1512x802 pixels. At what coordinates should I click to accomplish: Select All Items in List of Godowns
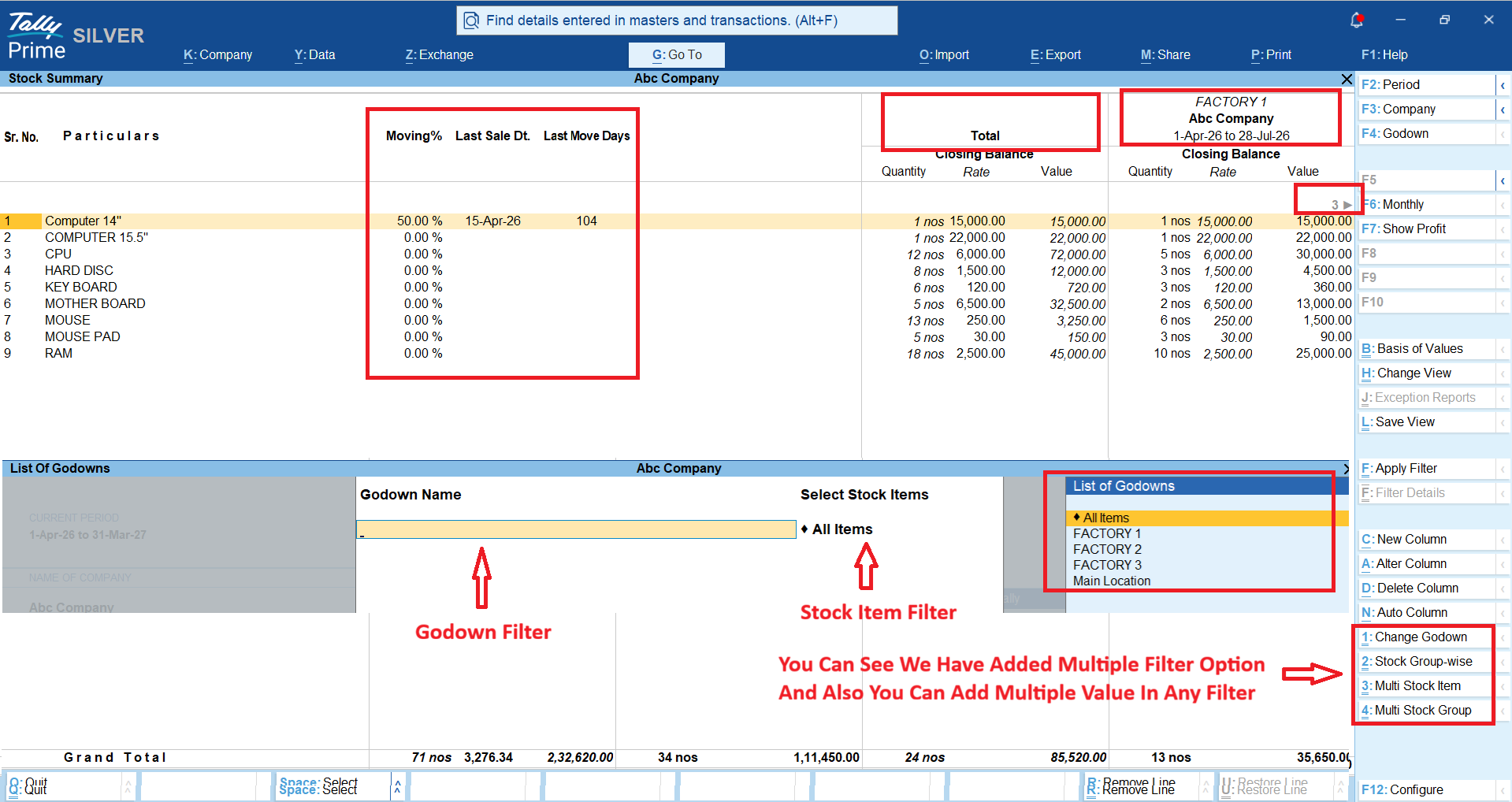(1207, 518)
